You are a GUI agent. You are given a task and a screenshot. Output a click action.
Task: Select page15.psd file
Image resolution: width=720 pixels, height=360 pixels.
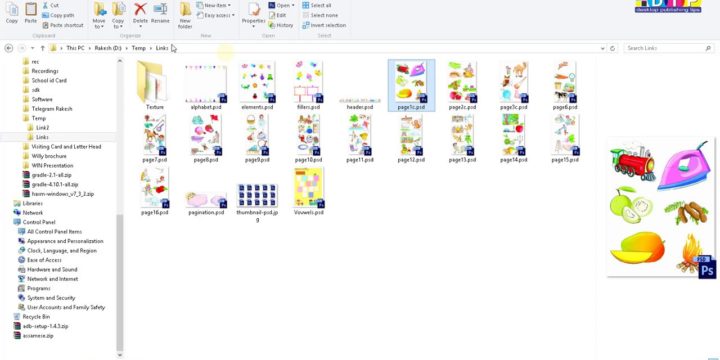pyautogui.click(x=565, y=138)
